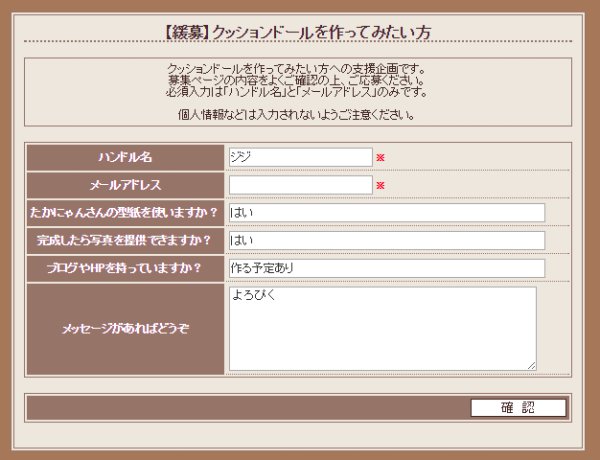
Task: Click the 完成したら写真を提供できますか answer field
Action: [x=387, y=241]
